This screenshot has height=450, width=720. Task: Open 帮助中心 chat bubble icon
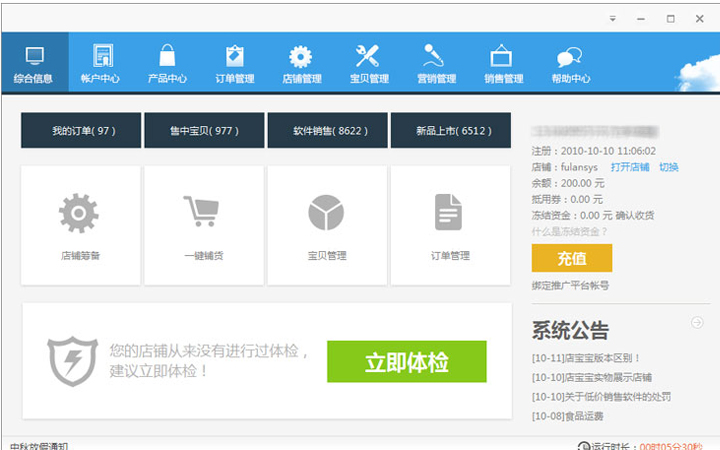pos(570,62)
